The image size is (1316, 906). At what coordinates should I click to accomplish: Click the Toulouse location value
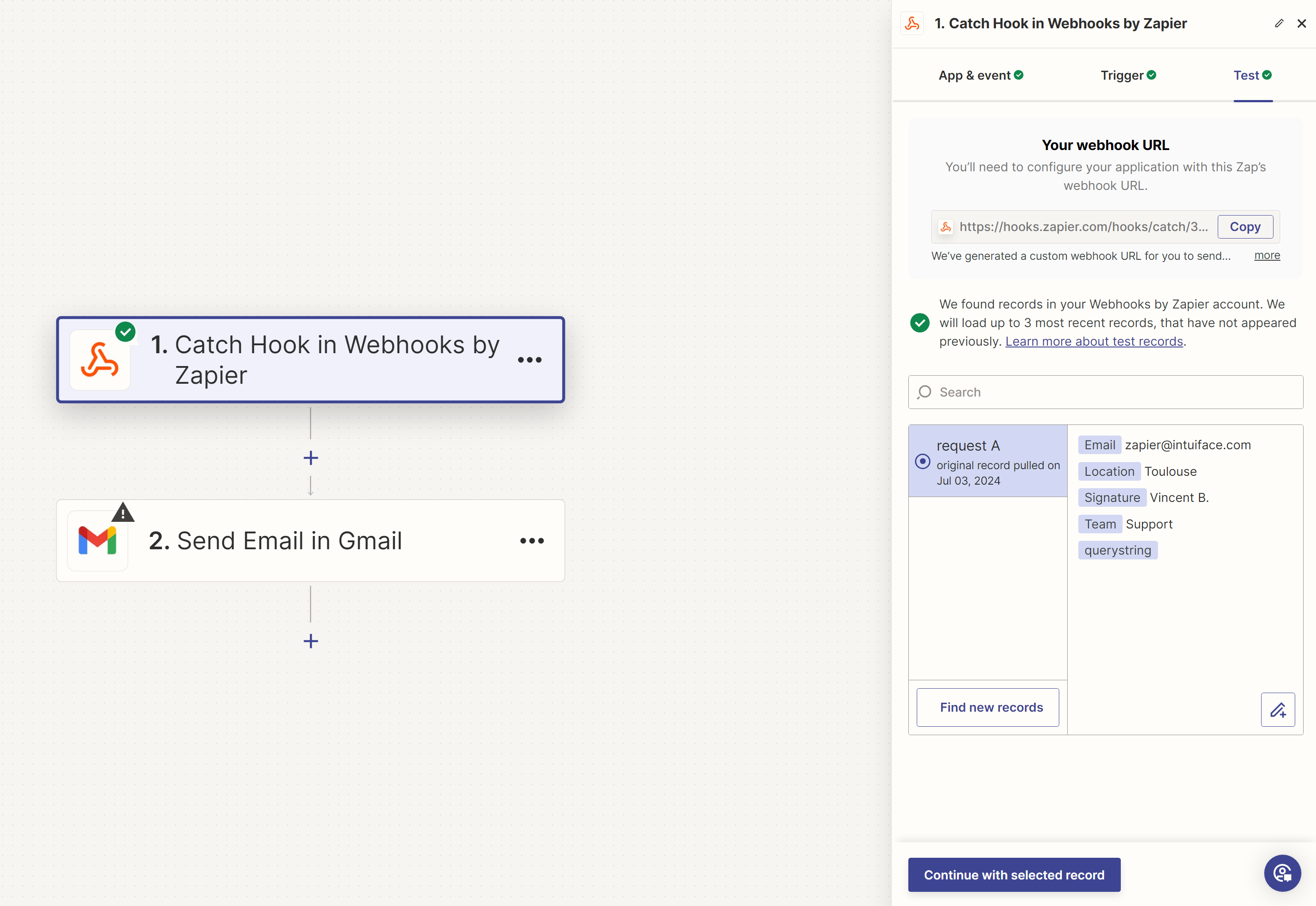[x=1171, y=472]
